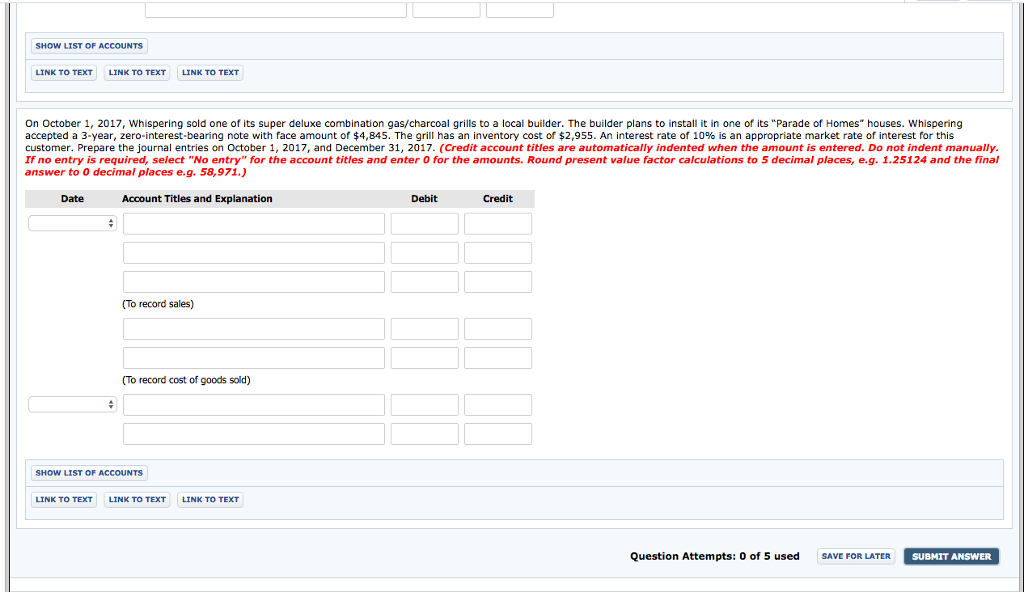Viewport: 1024px width, 592px height.
Task: Click the 'Date' column header
Action: [x=72, y=199]
